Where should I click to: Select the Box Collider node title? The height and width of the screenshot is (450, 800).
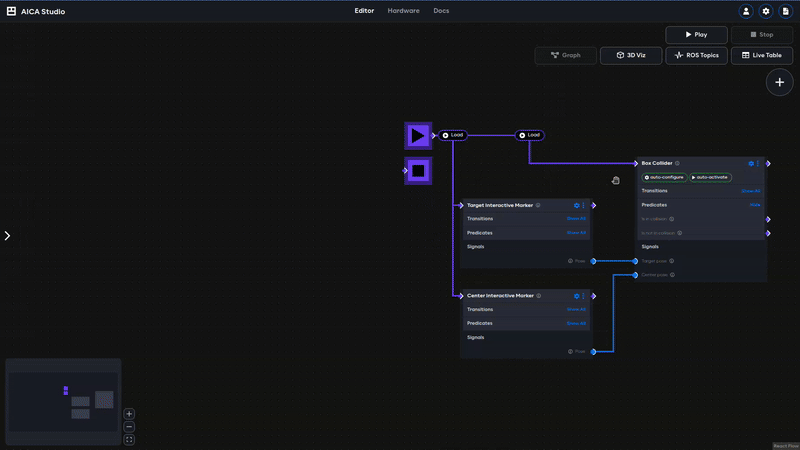tap(657, 163)
